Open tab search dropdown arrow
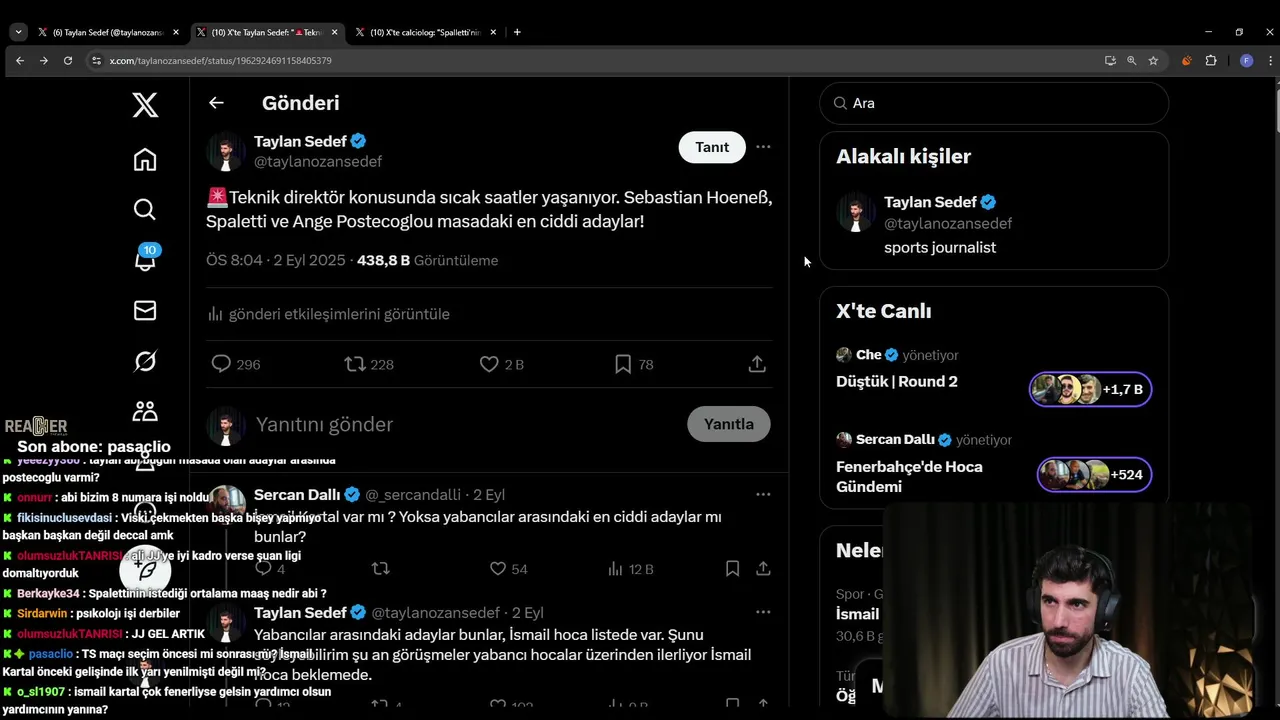Viewport: 1280px width, 720px height. (18, 32)
